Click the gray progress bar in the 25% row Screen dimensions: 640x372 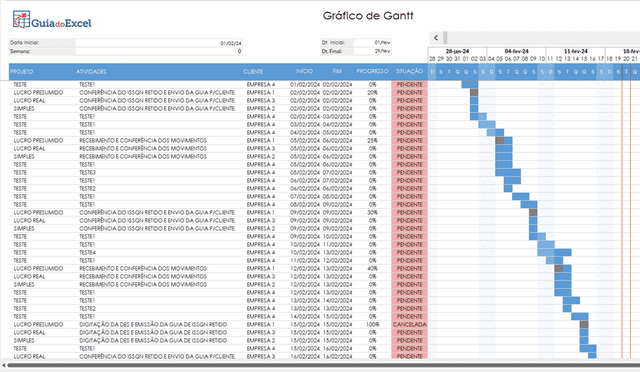(500, 140)
